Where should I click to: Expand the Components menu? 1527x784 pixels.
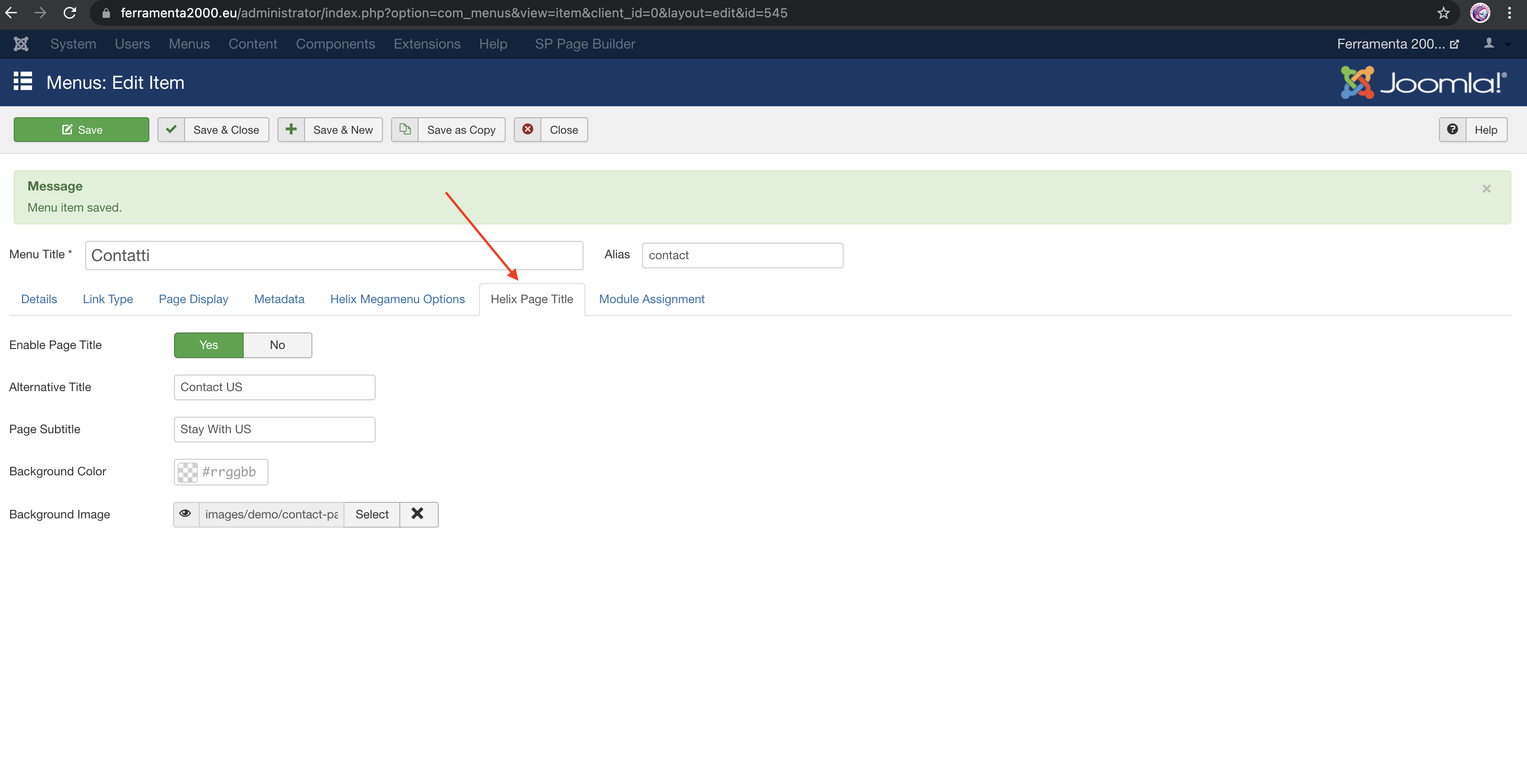click(x=335, y=44)
